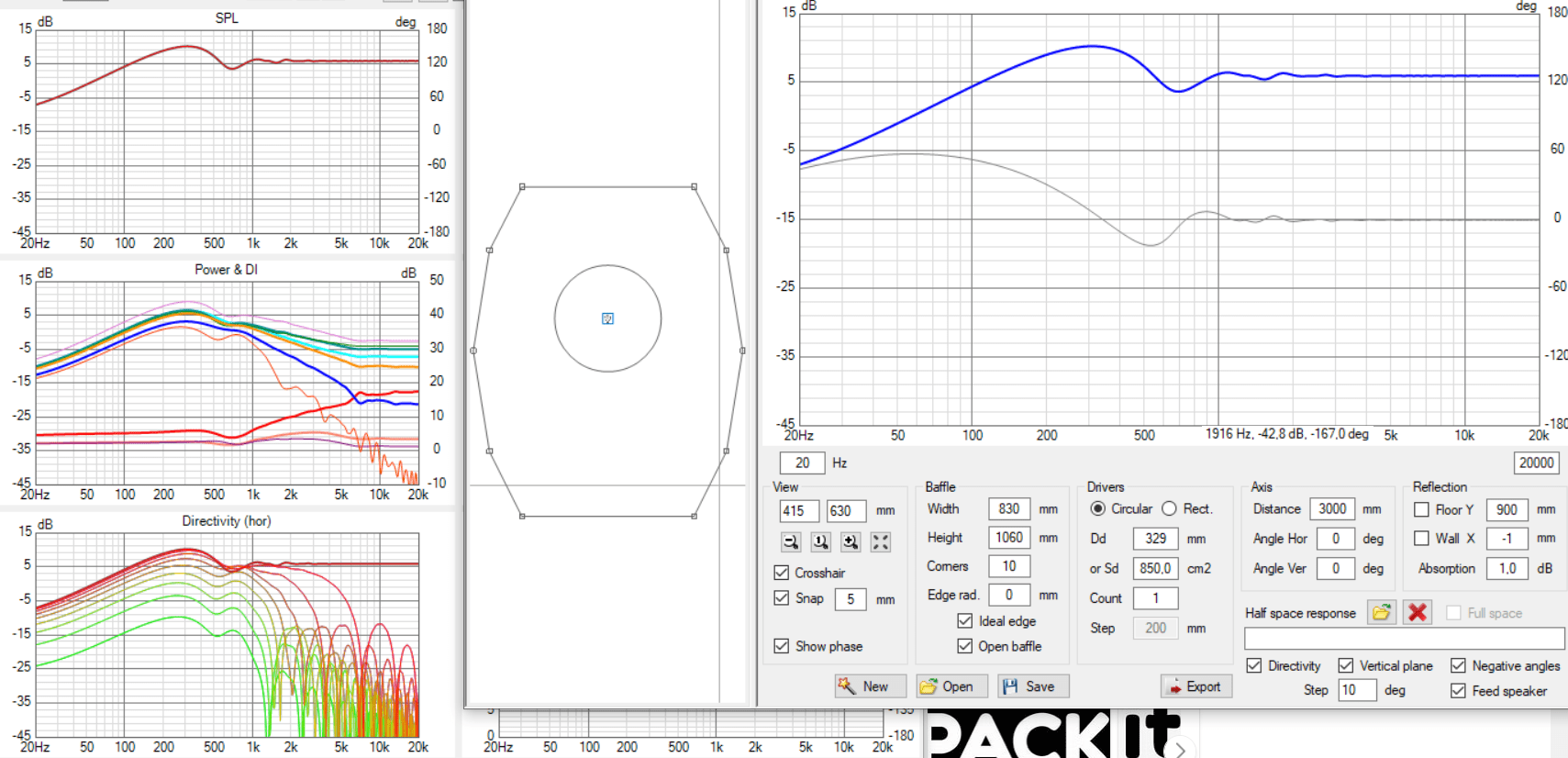Screen dimensions: 1568x758
Task: Click the Open button
Action: (951, 686)
